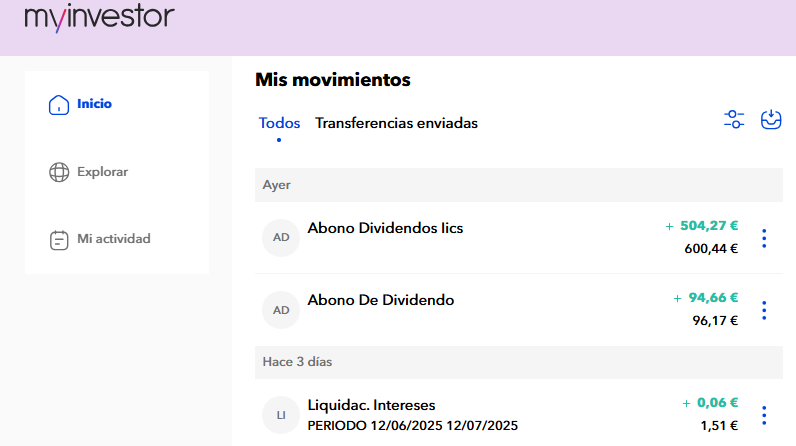Click the + 504,27 € amount
This screenshot has height=446, width=796.
(702, 226)
